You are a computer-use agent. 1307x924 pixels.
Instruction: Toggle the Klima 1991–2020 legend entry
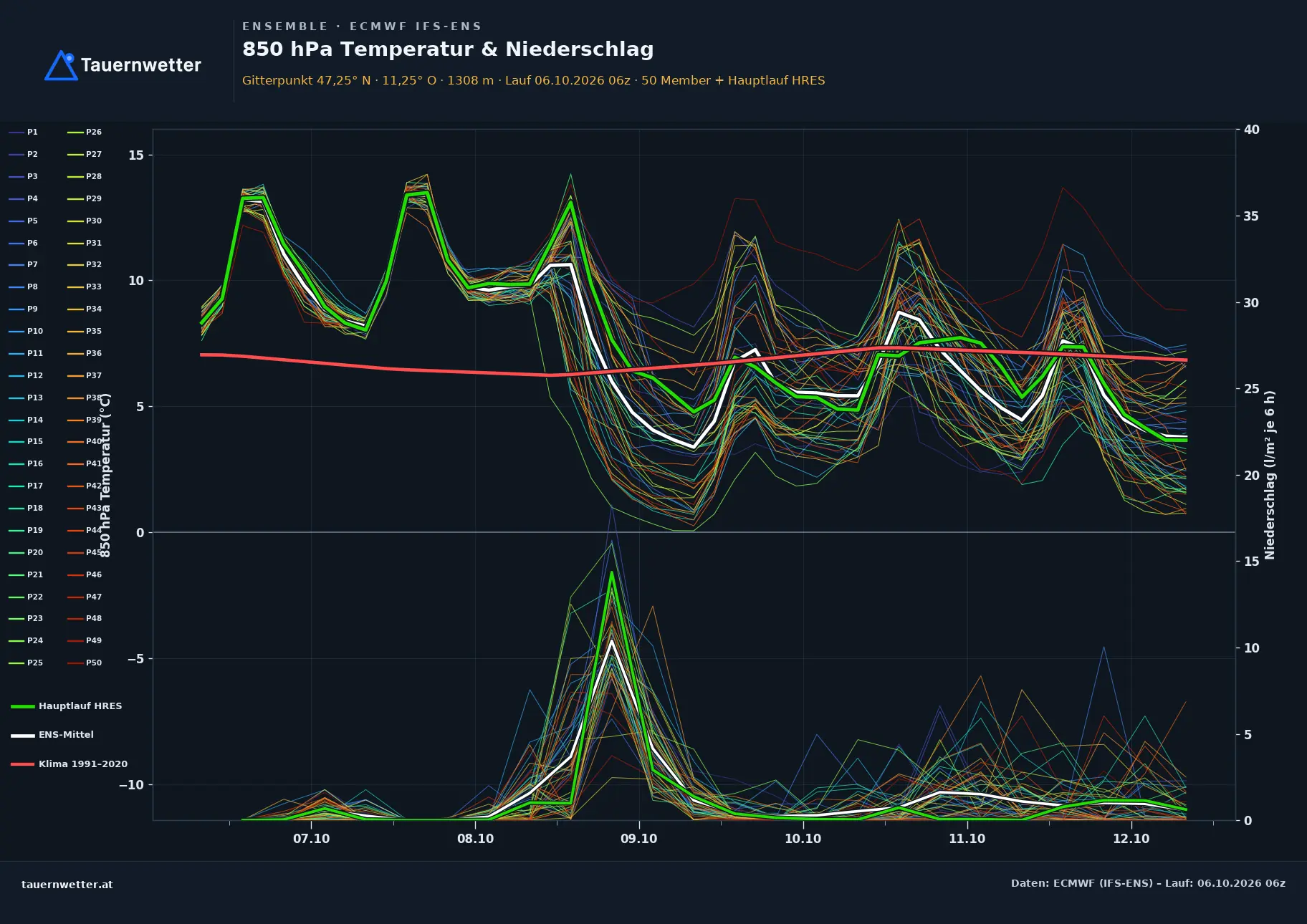tap(69, 764)
